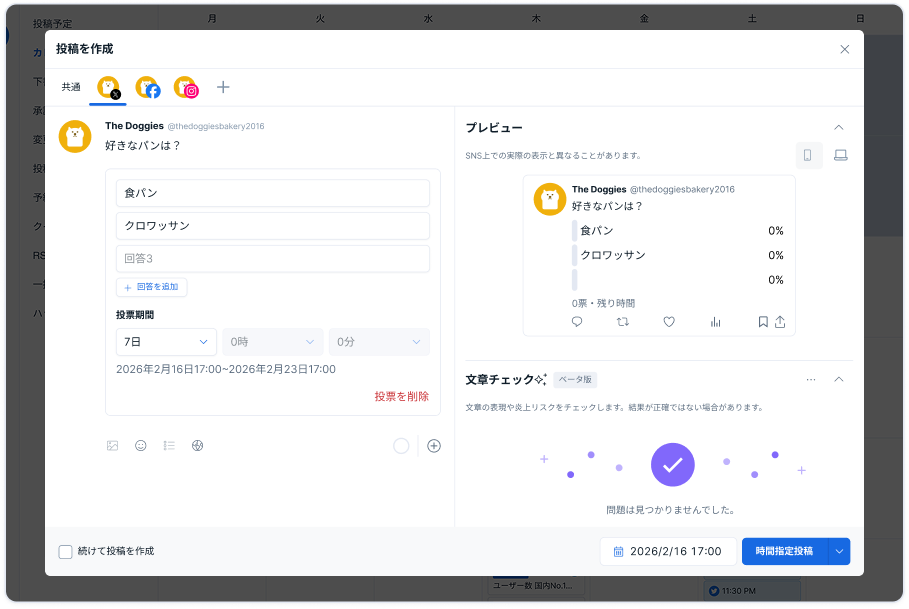Click the 時間指定投稿 button
Screen dimensions: 909x609
click(785, 551)
